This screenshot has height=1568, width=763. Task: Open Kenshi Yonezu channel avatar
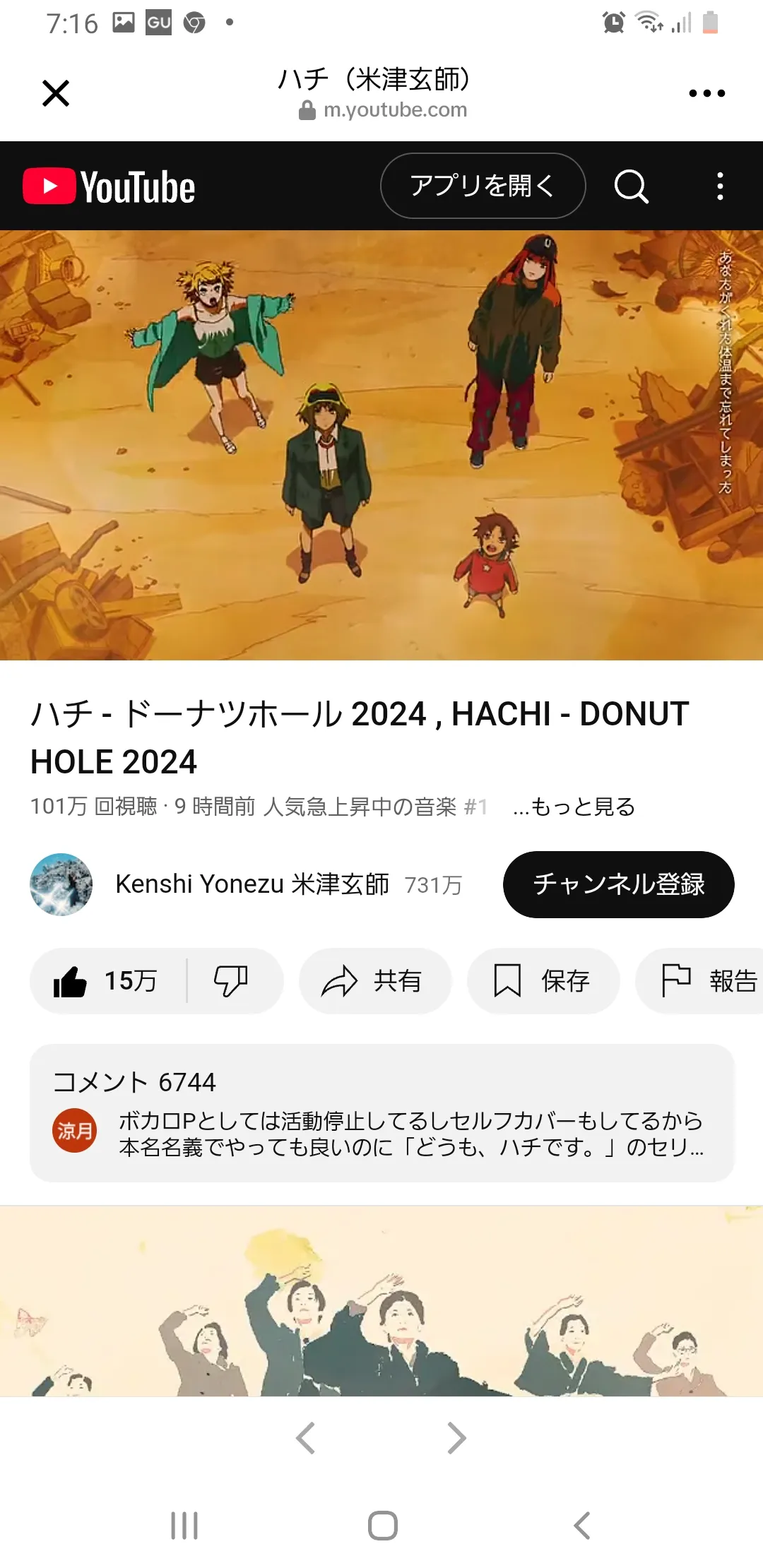[61, 884]
